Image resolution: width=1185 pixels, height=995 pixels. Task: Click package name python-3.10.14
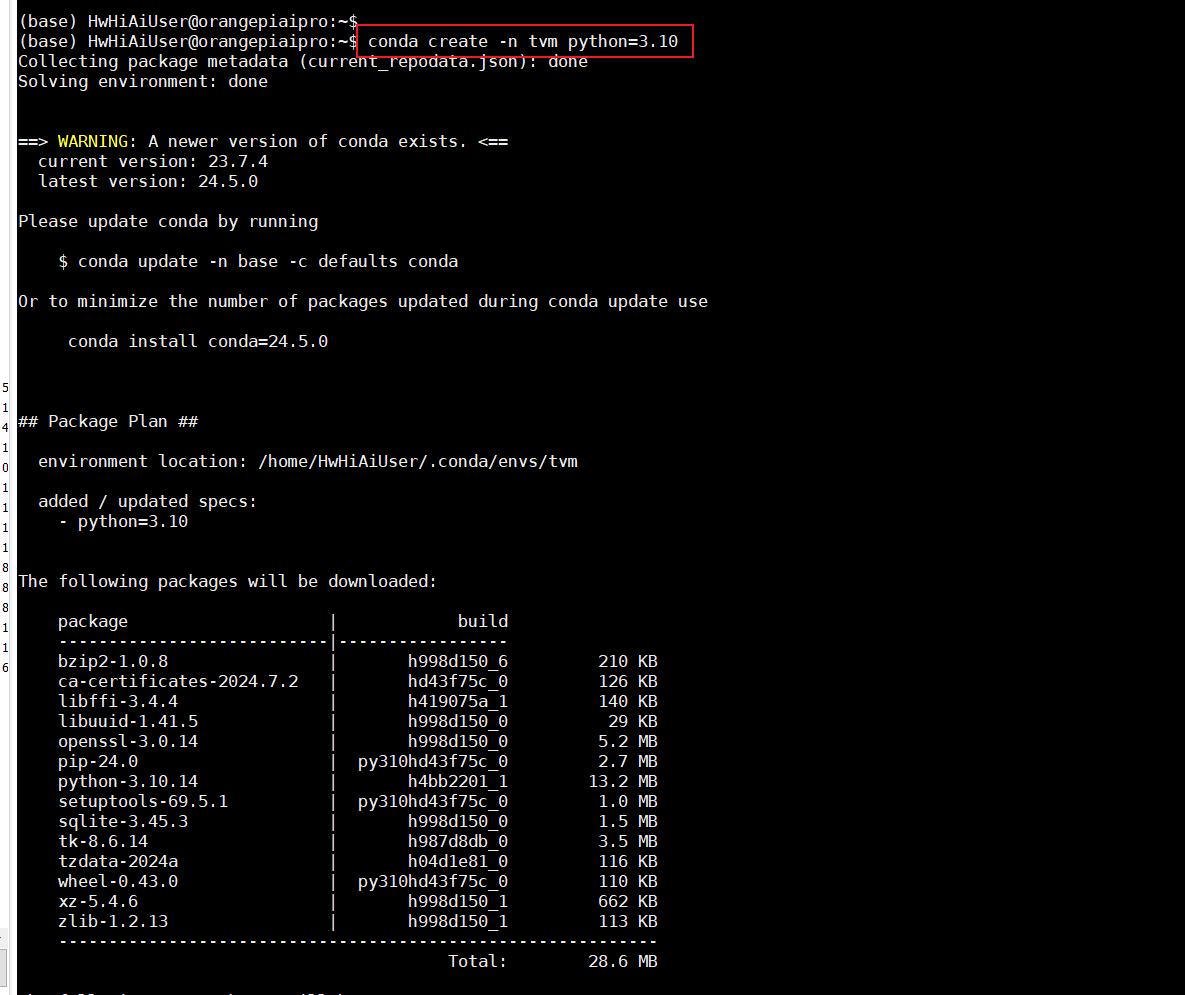pyautogui.click(x=128, y=782)
